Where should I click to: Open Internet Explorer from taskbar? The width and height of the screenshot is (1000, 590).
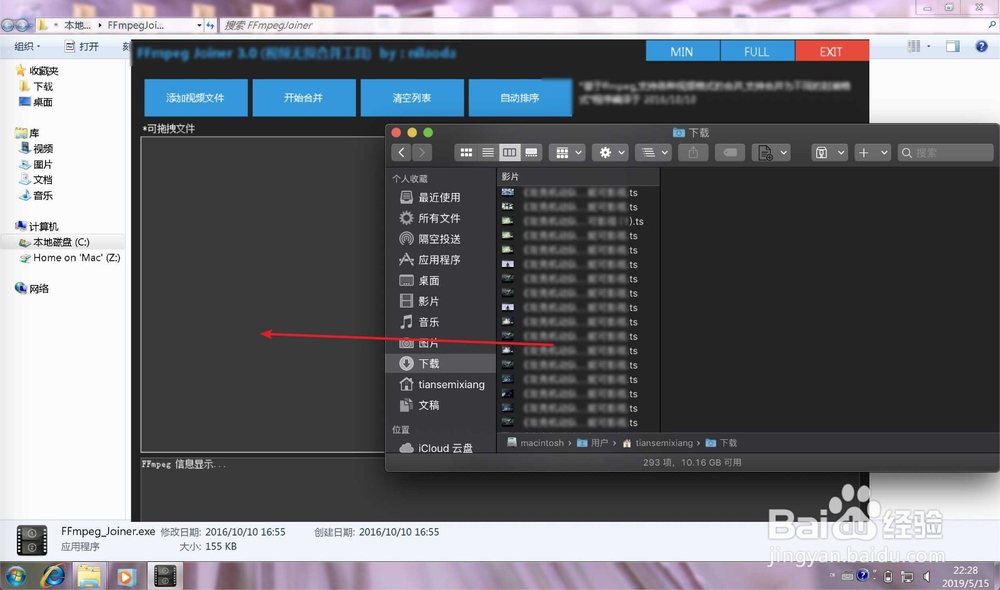[54, 577]
